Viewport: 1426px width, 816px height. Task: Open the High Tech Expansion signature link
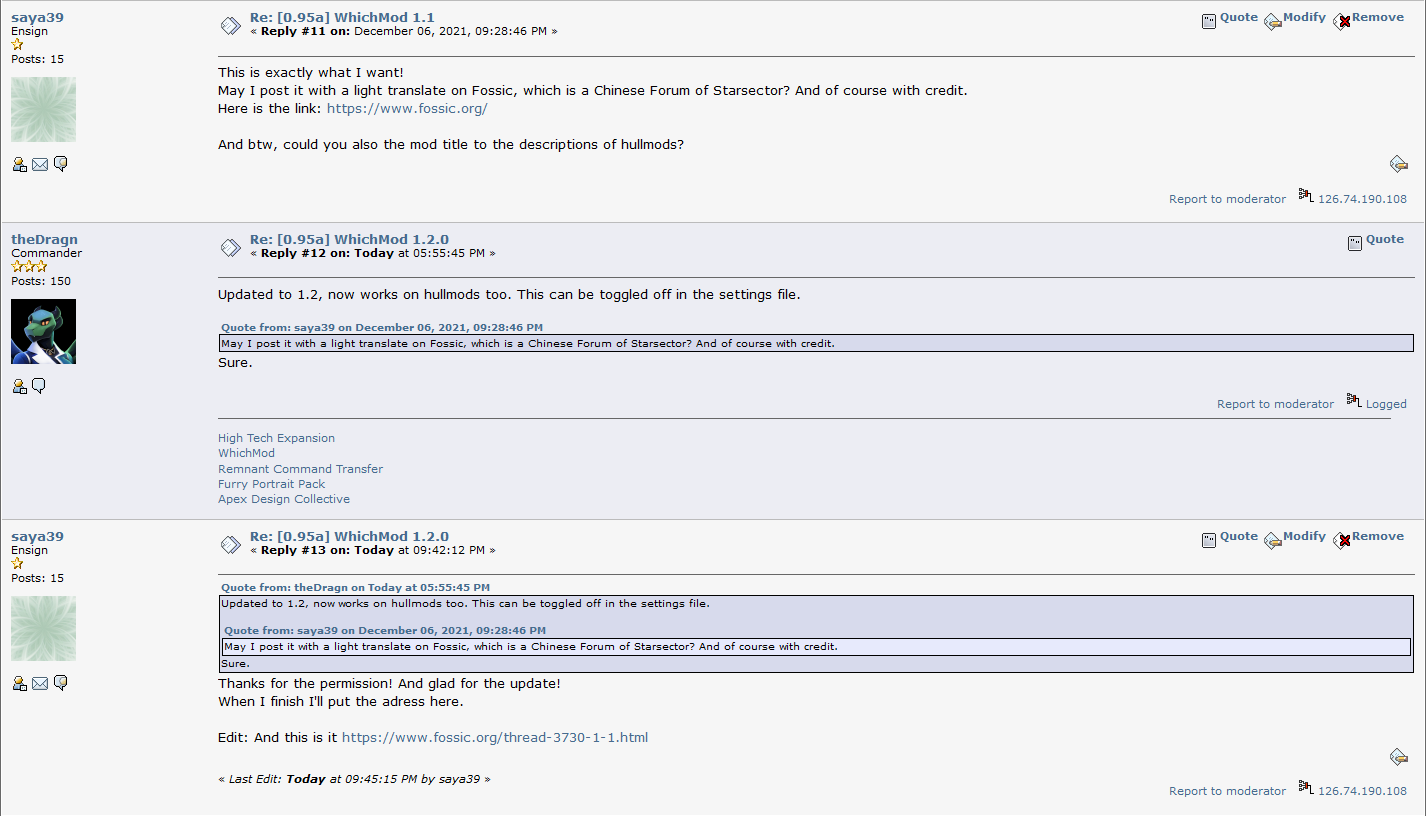(x=276, y=438)
